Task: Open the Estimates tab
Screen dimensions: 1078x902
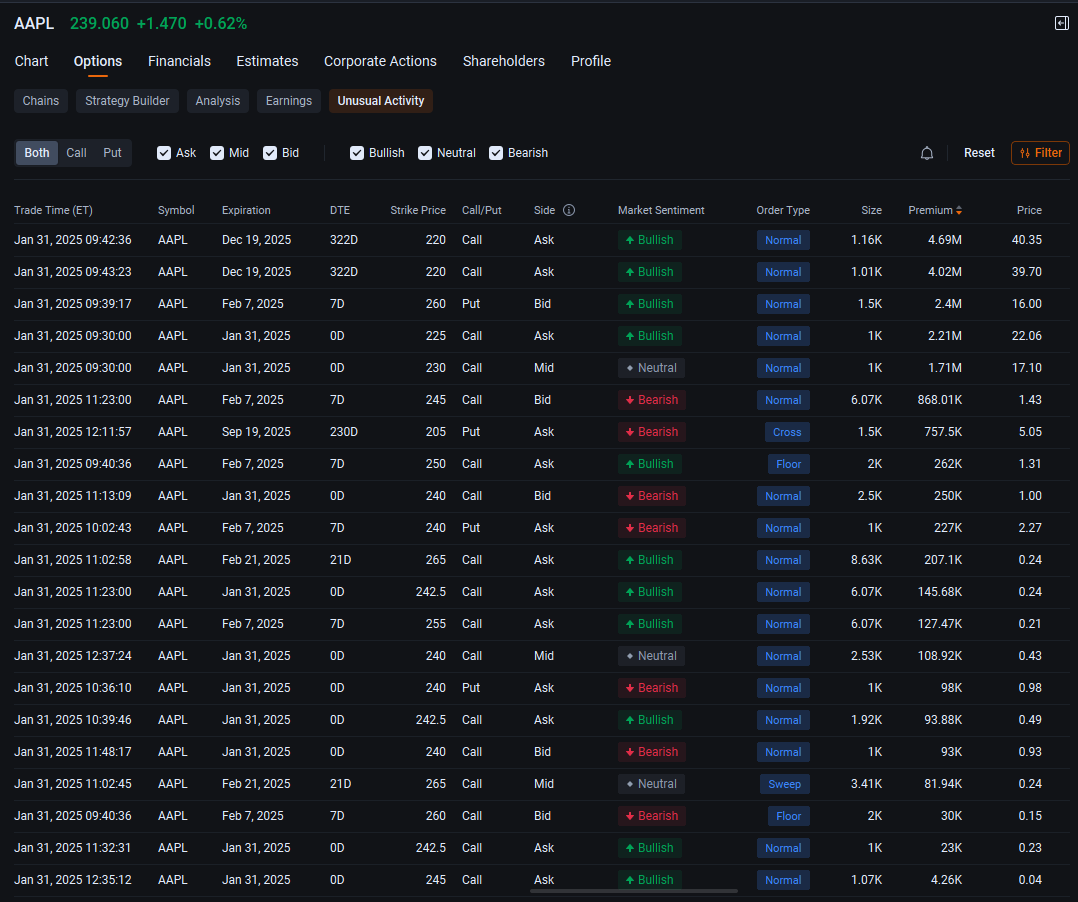Action: pyautogui.click(x=267, y=61)
